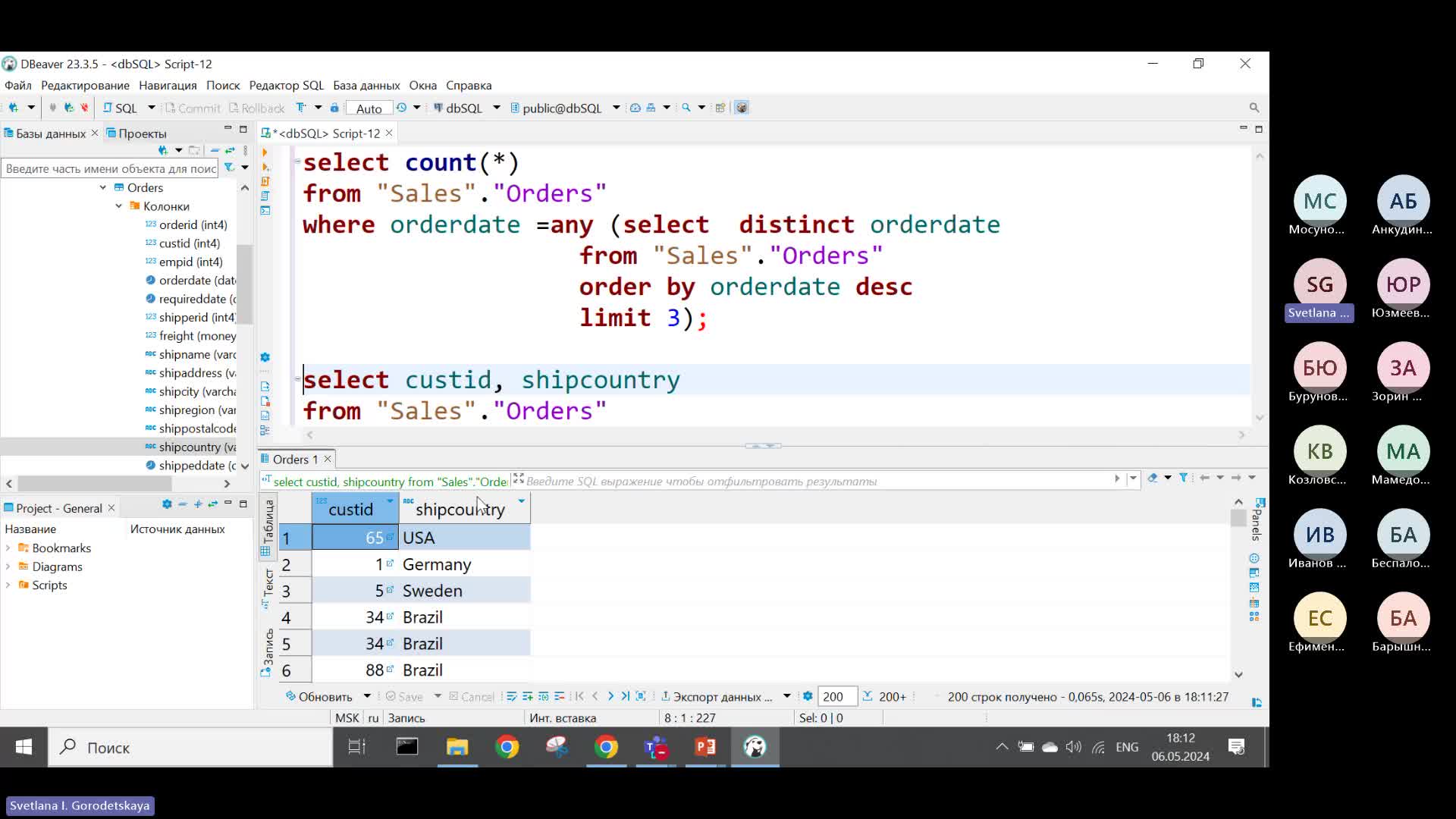Viewport: 1456px width, 819px height.
Task: Click the filter icon in database navigator
Action: pyautogui.click(x=229, y=168)
